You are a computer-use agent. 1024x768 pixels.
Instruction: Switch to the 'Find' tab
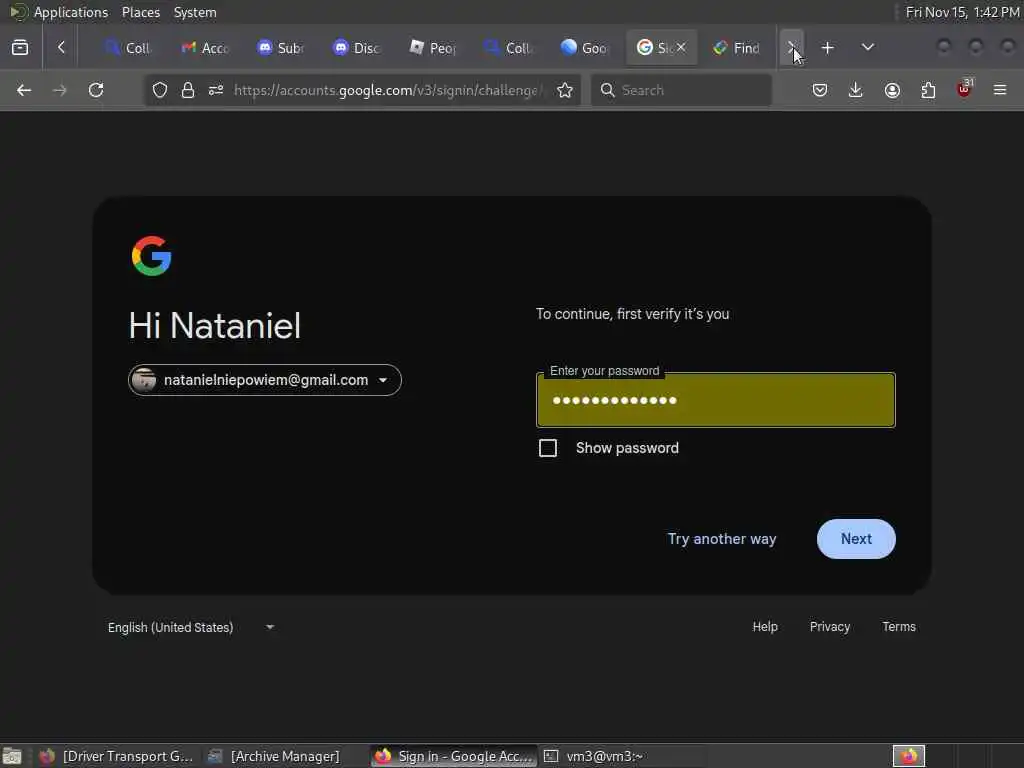point(737,48)
